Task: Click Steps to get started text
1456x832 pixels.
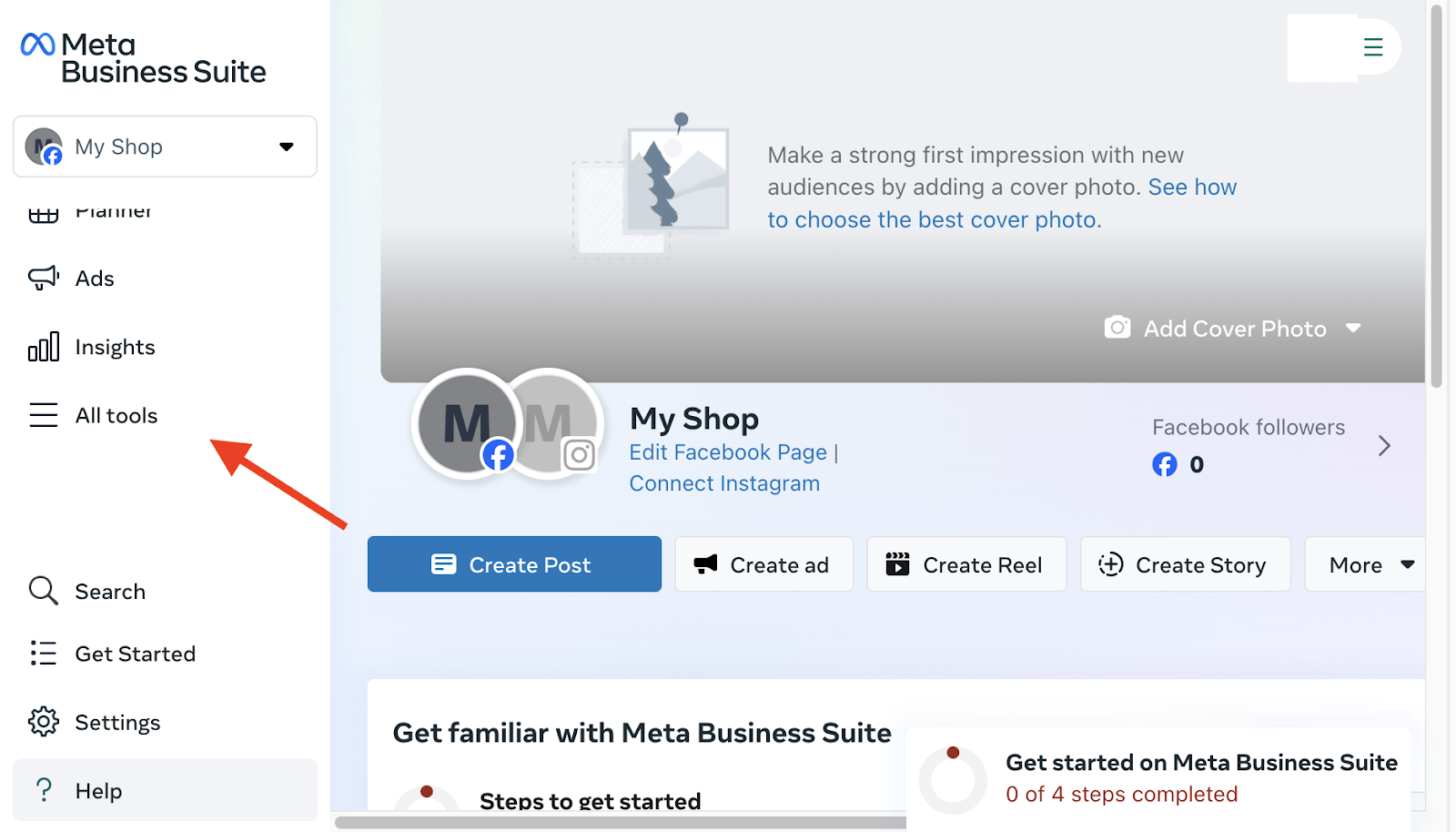Action: [590, 801]
